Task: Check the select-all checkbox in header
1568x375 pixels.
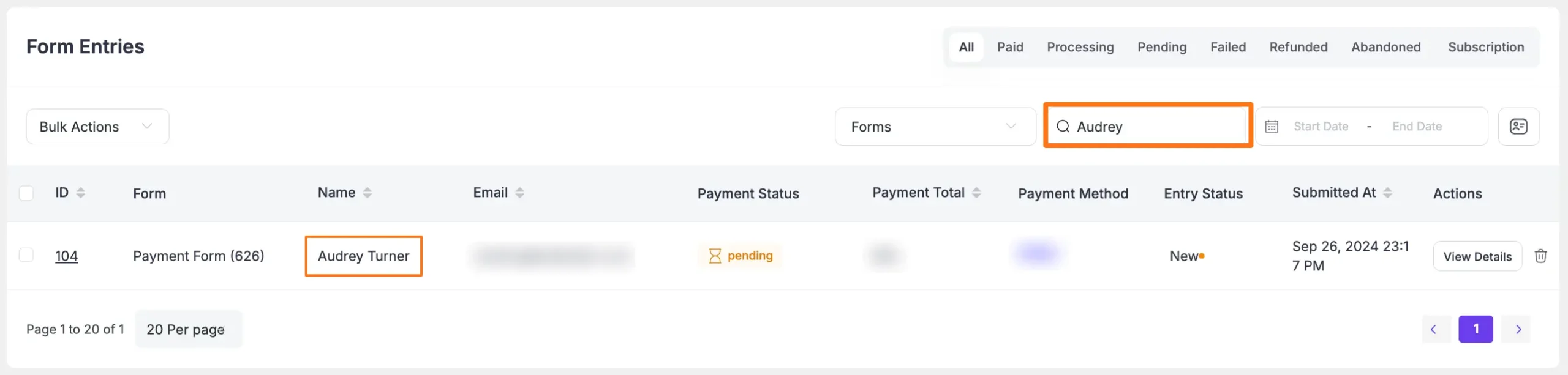Action: tap(26, 193)
